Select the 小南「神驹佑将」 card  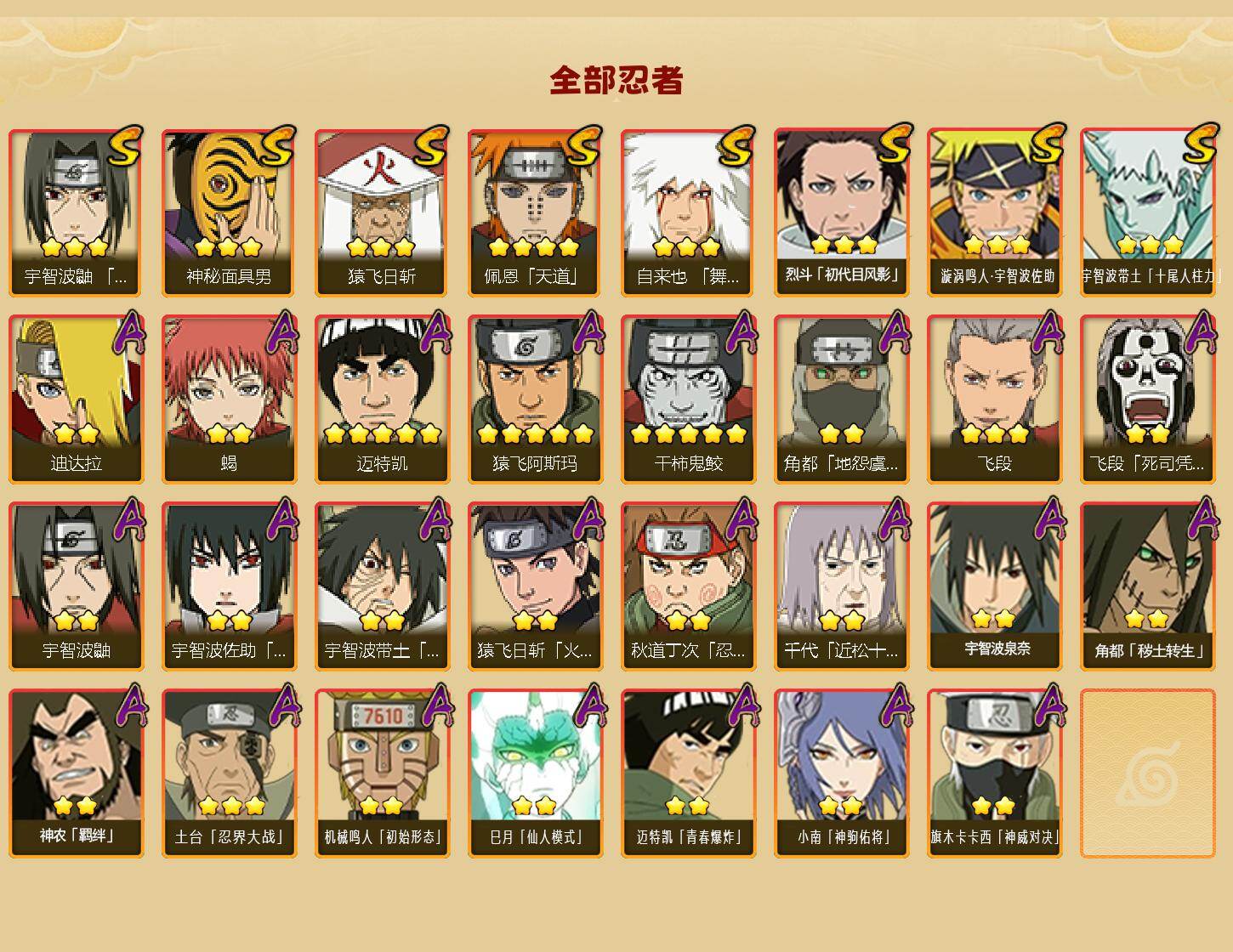point(841,773)
